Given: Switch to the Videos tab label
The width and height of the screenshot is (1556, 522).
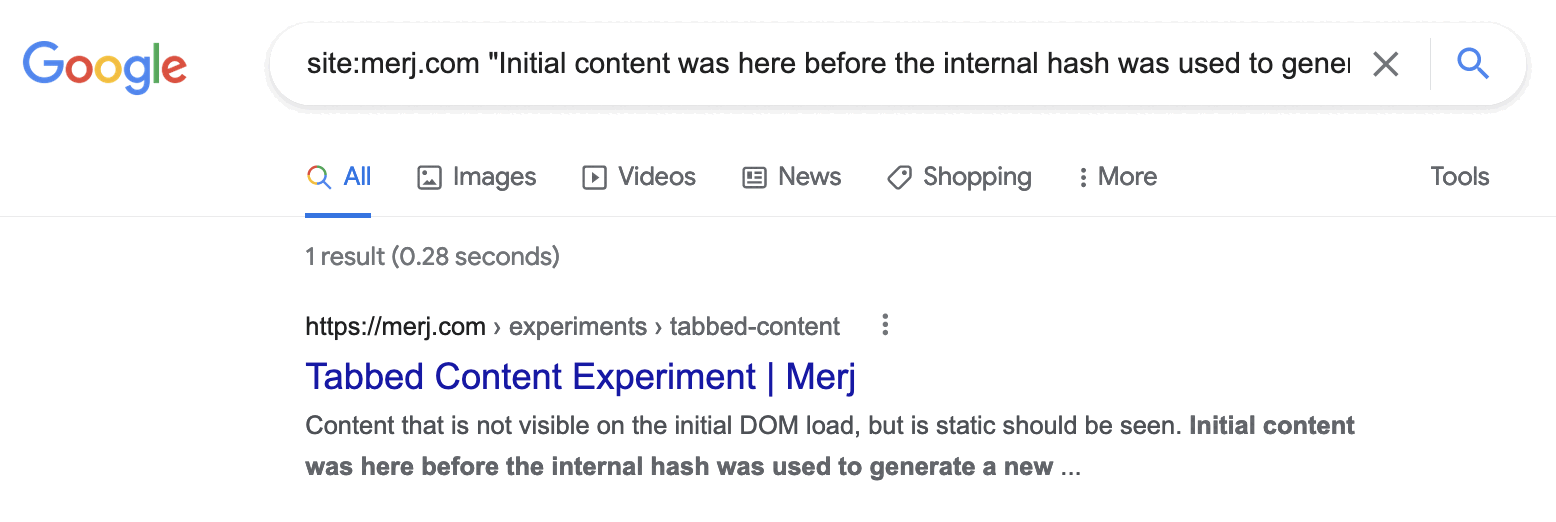Looking at the screenshot, I should coord(656,177).
